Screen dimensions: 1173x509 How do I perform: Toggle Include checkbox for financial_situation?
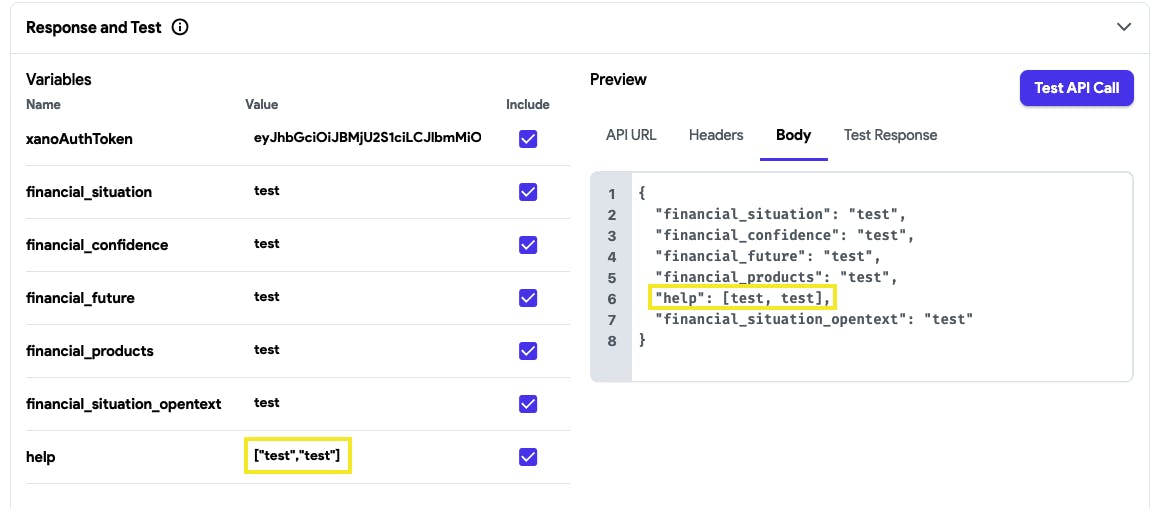(x=528, y=192)
